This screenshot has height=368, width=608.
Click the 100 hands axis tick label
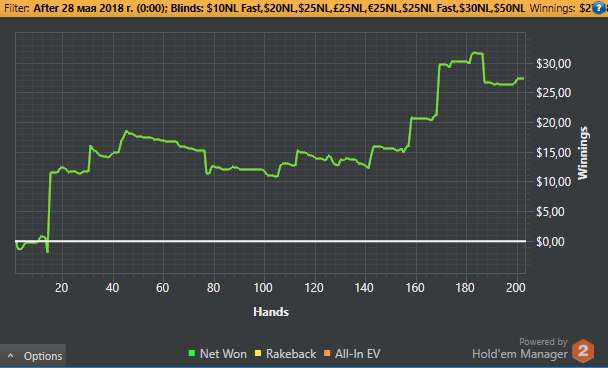pos(263,288)
